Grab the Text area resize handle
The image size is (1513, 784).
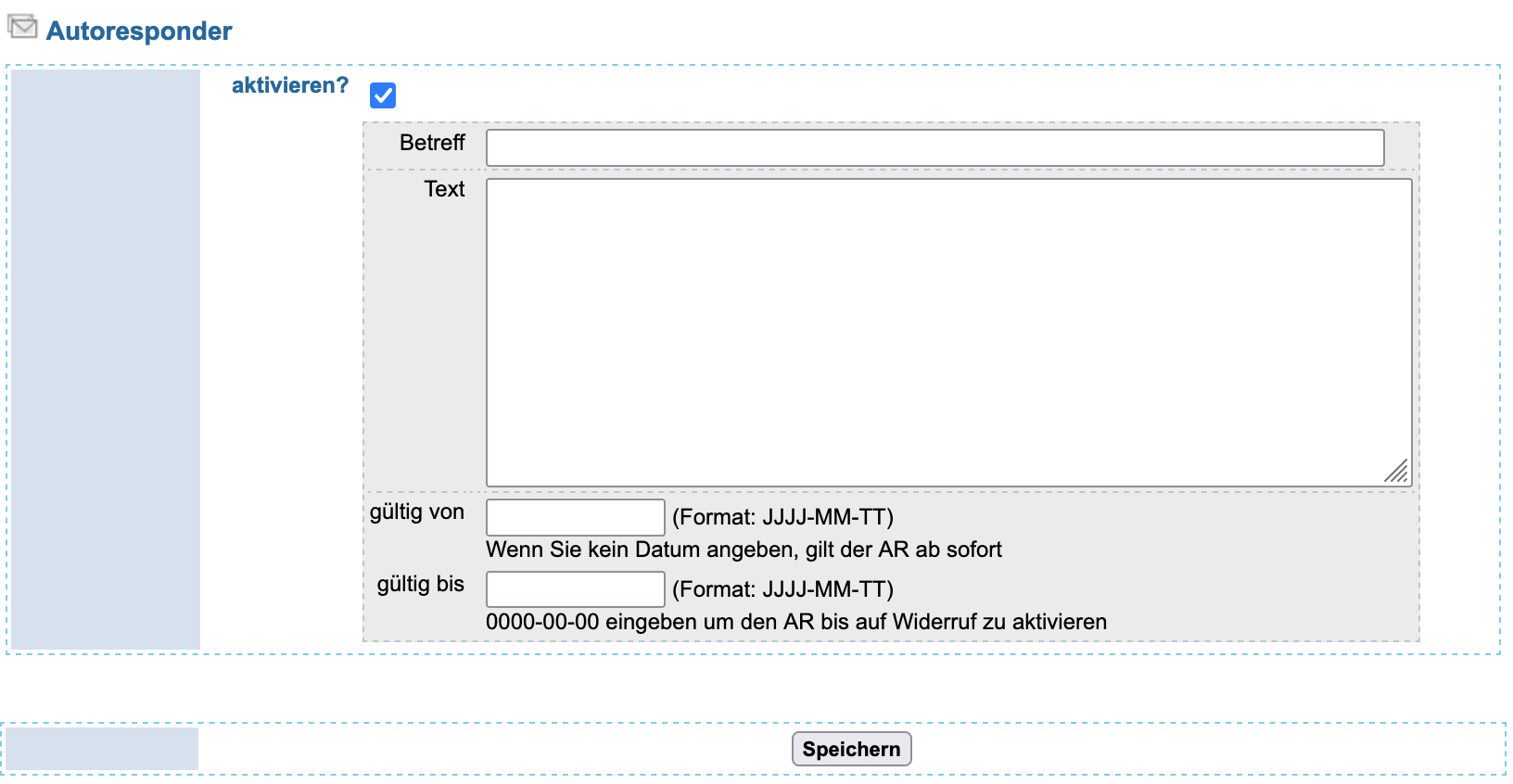tap(1397, 472)
